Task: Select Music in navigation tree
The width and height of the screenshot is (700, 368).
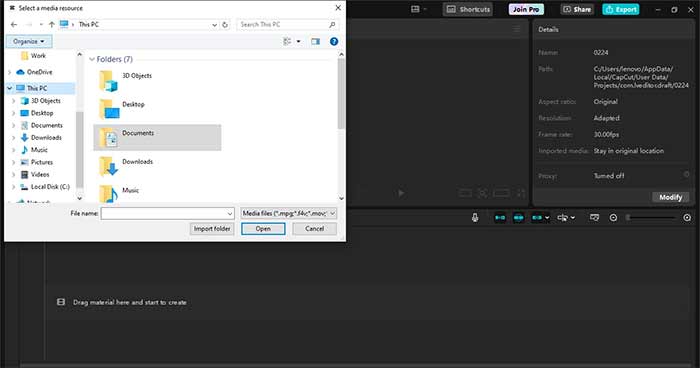Action: click(34, 150)
